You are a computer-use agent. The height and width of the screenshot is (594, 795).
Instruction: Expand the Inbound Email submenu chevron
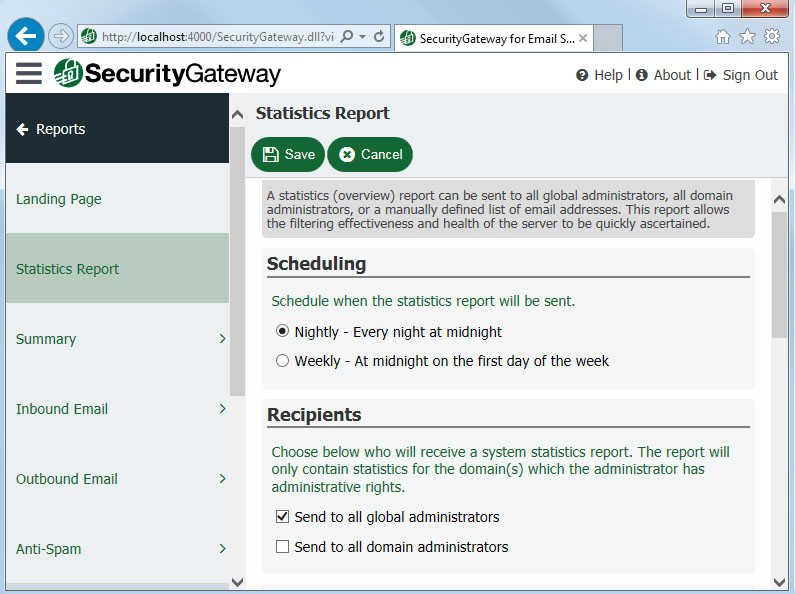tap(222, 409)
